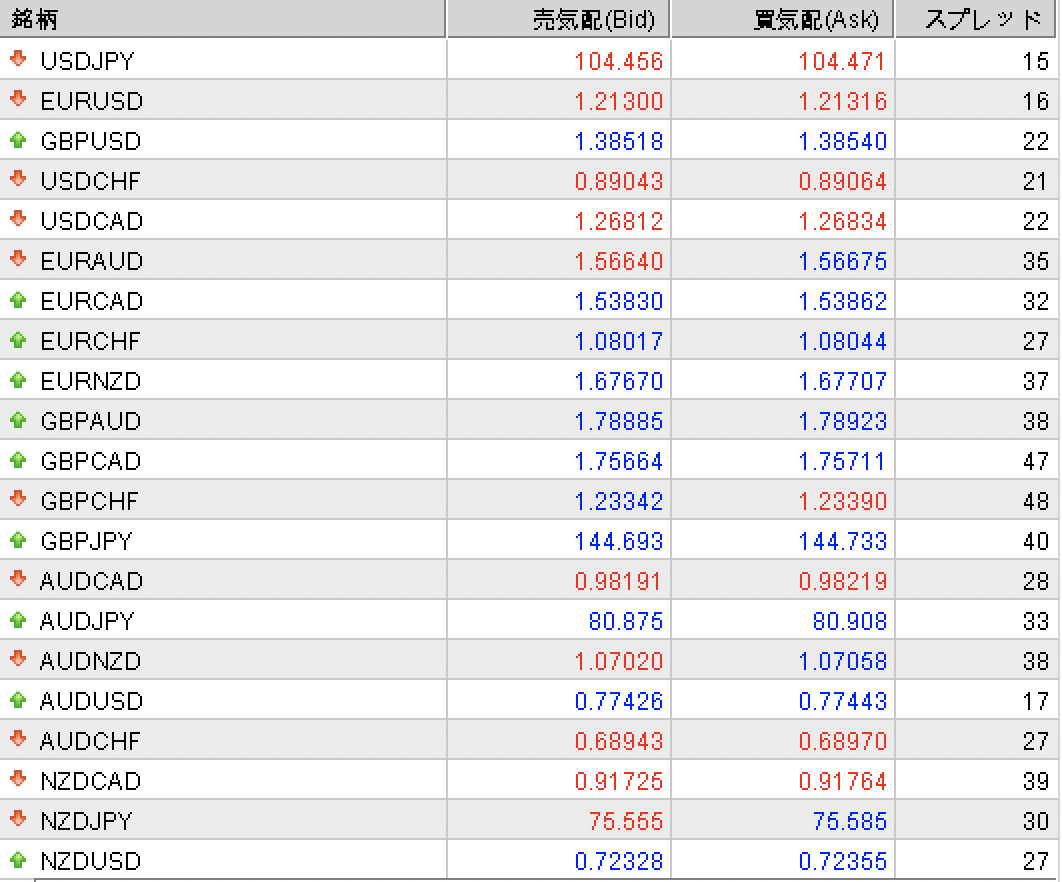The height and width of the screenshot is (882, 1062).
Task: Click the red down arrow beside USDCAD
Action: [18, 219]
